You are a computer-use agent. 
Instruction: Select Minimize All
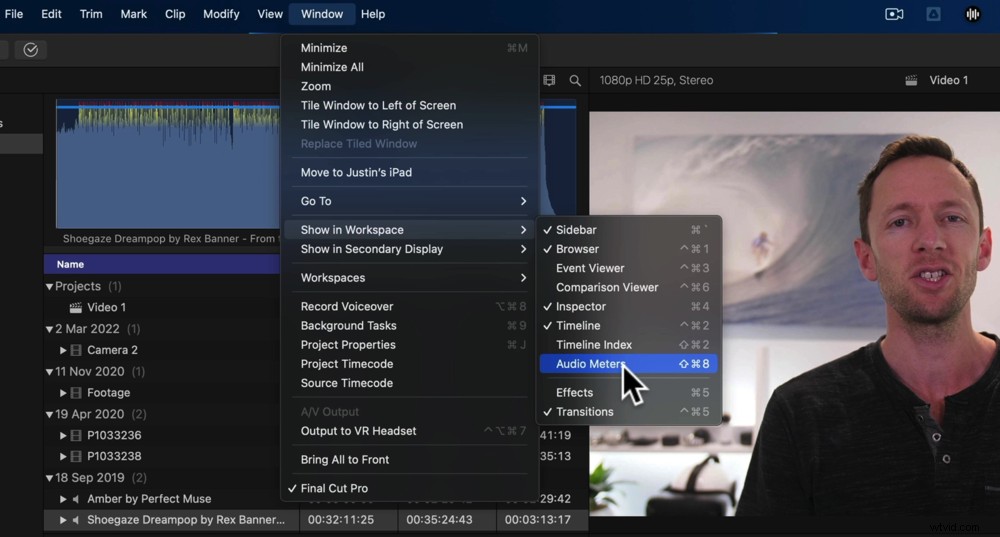(409, 67)
